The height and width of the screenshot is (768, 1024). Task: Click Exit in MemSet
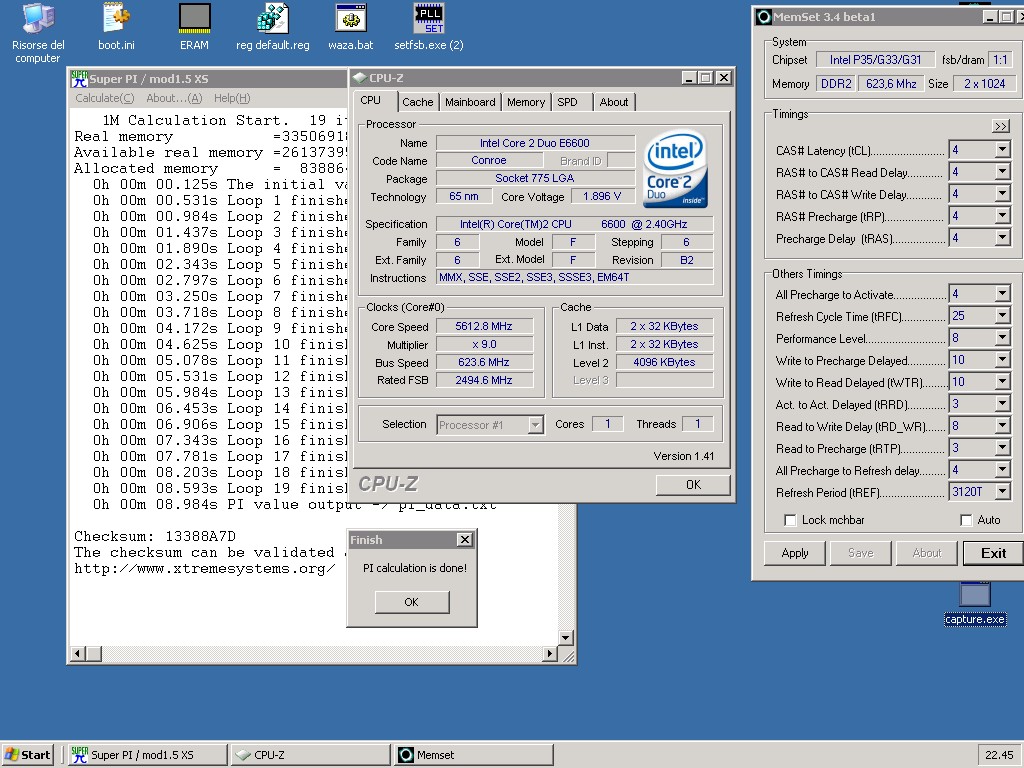993,553
